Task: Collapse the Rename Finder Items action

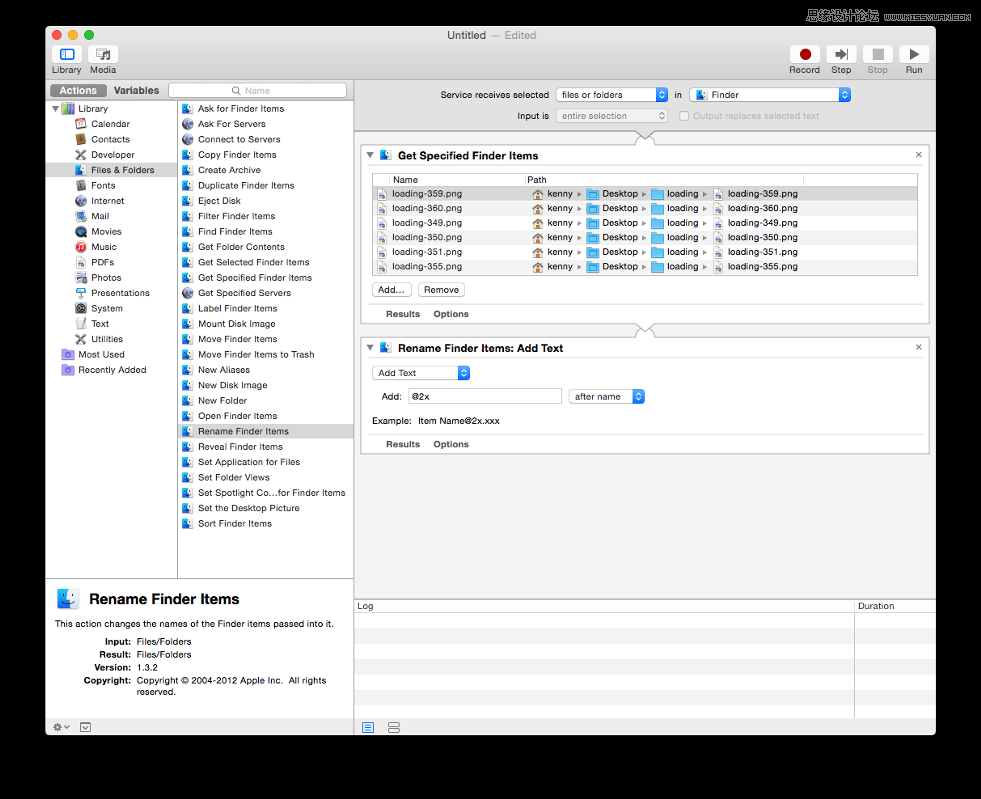Action: (x=370, y=347)
